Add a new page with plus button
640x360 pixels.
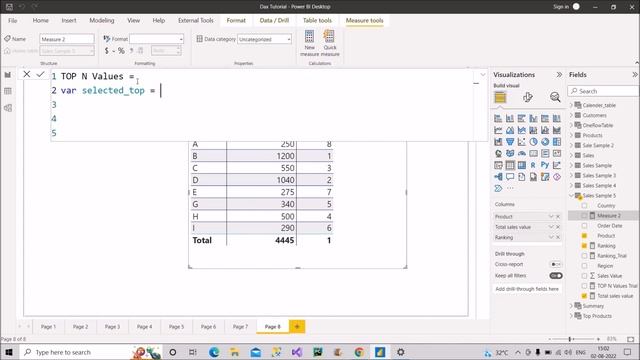[297, 327]
